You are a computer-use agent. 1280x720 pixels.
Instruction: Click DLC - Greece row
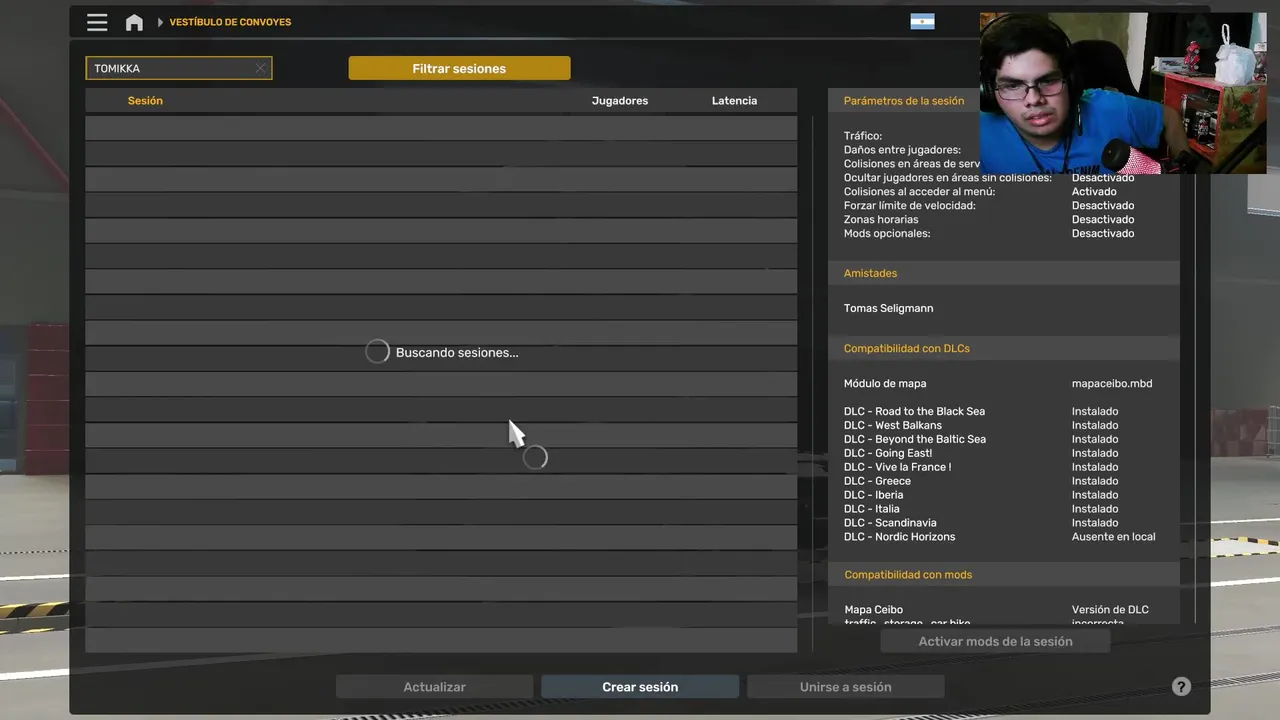click(x=877, y=481)
